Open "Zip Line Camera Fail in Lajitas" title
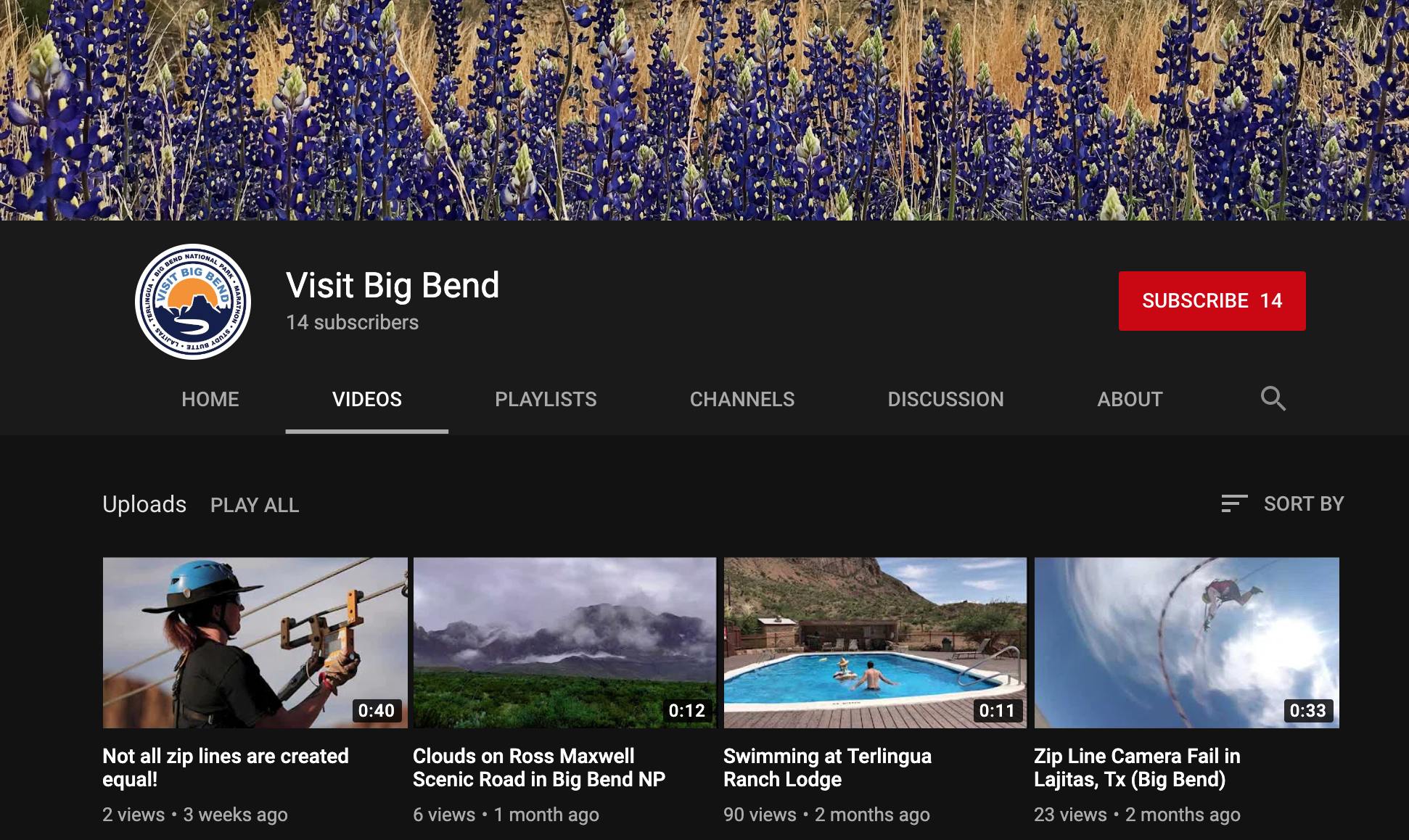This screenshot has width=1409, height=840. 1137,767
